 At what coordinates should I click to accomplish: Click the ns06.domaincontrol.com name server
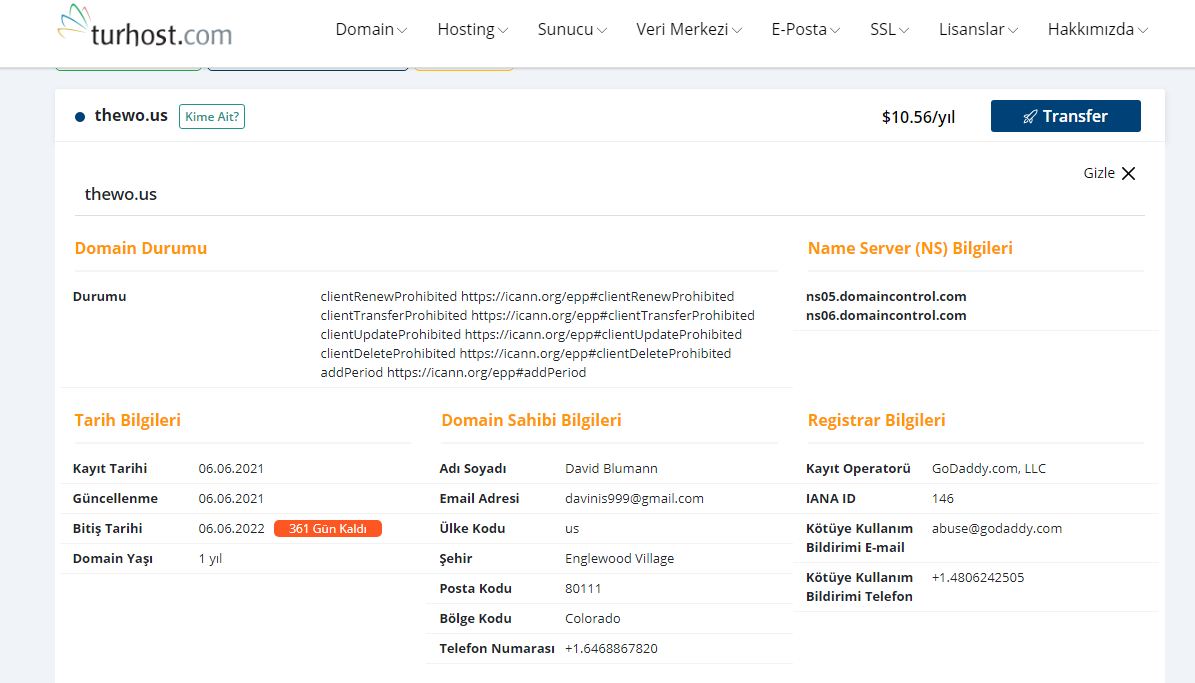(886, 316)
